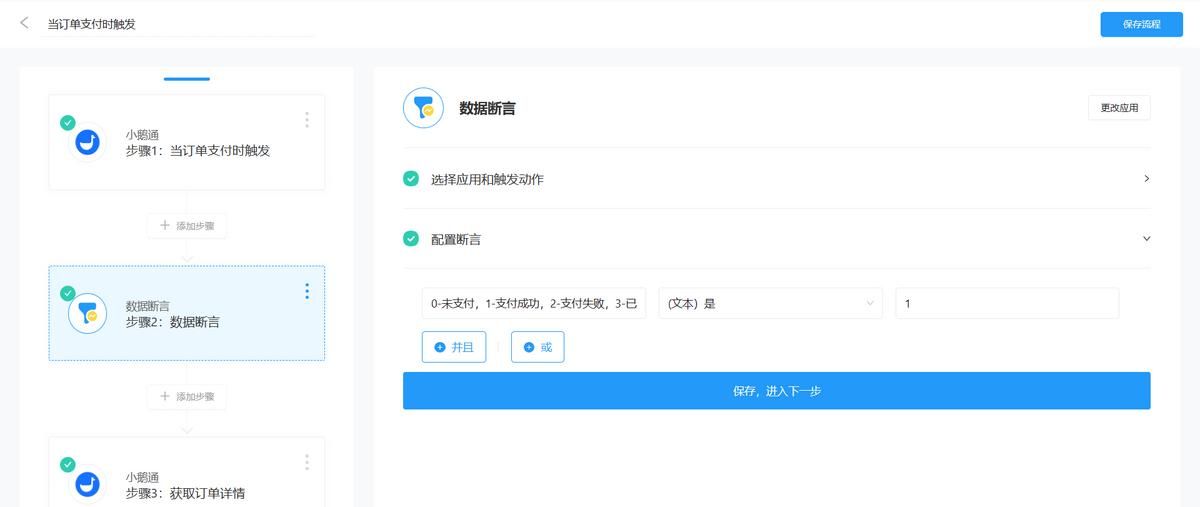
Task: Click the 保存流程 button
Action: pyautogui.click(x=1141, y=24)
